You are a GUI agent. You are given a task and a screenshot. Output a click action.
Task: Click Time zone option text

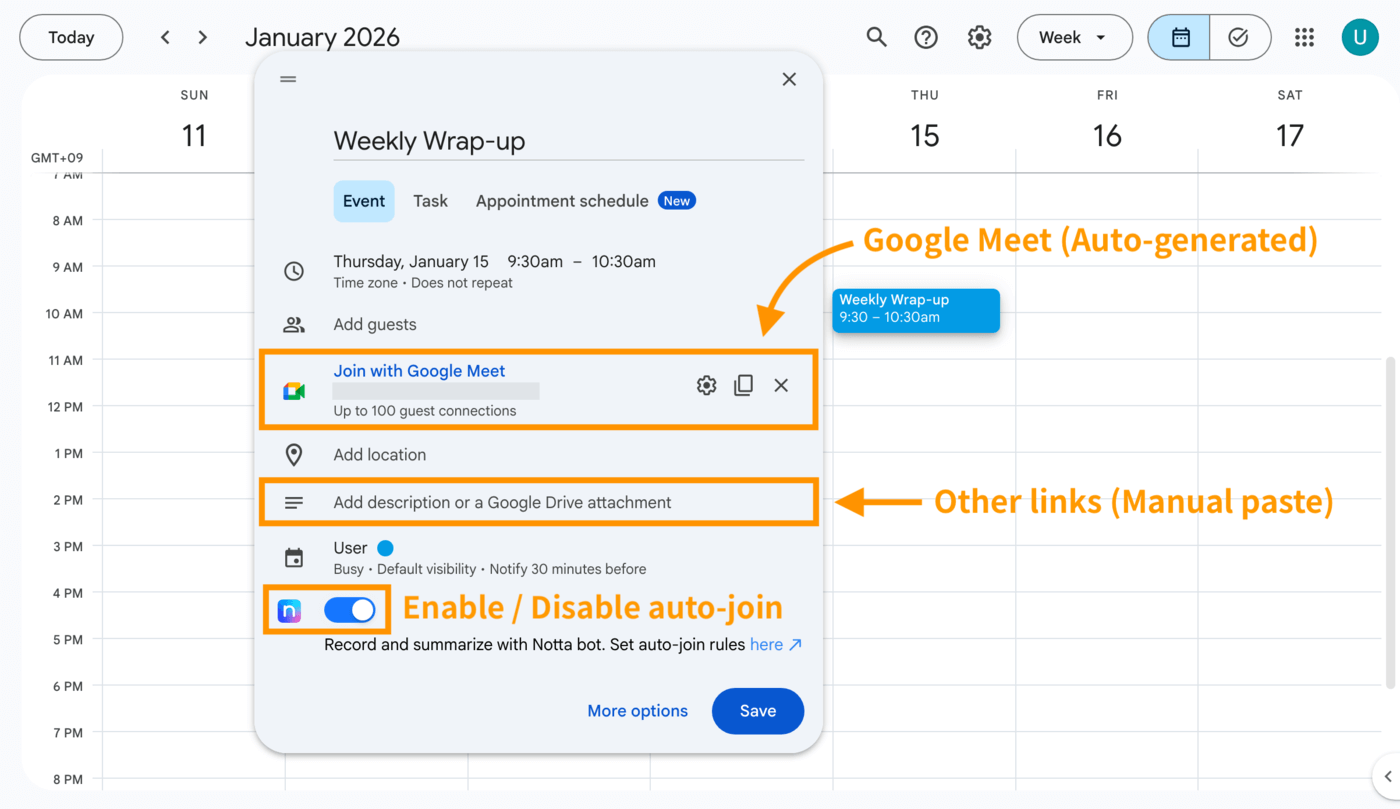click(x=367, y=283)
